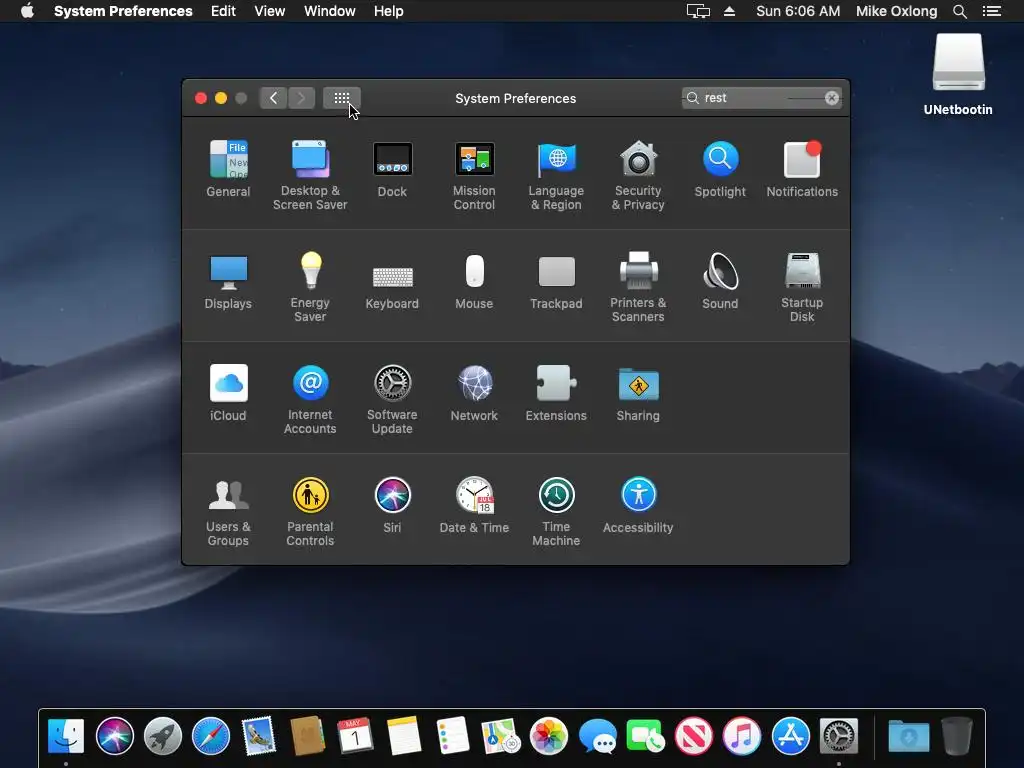
Task: Open the Dock preference pane
Action: click(x=392, y=168)
